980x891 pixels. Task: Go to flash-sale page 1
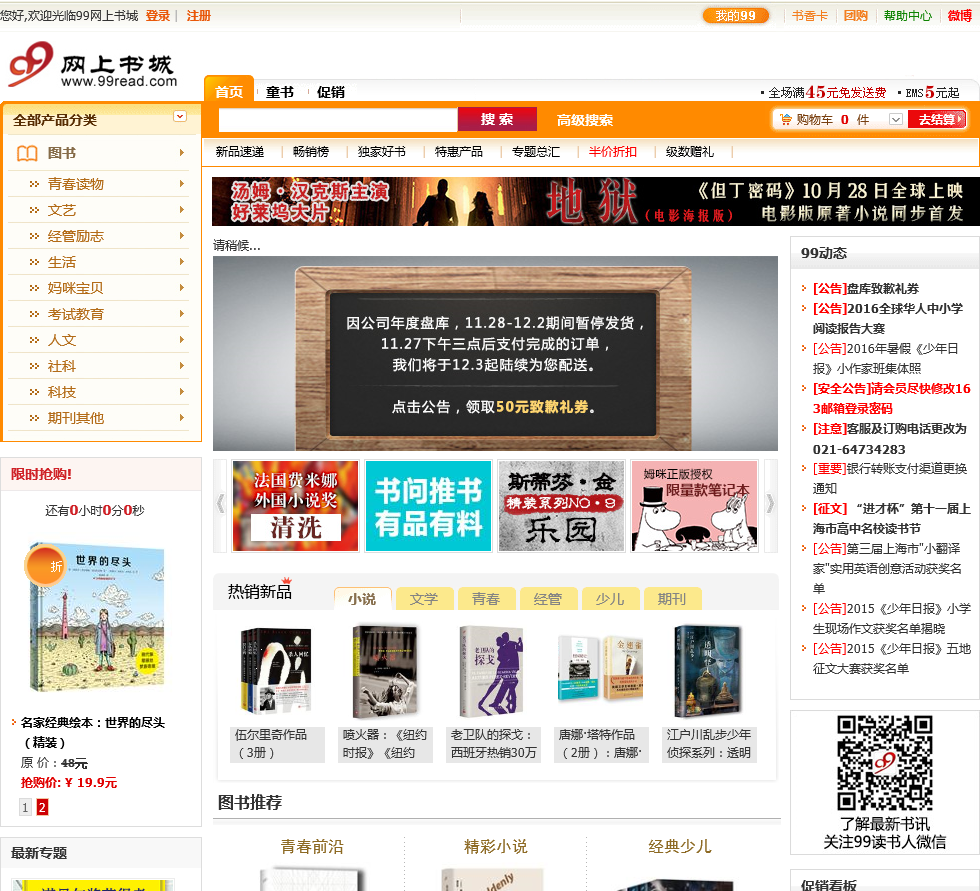point(25,807)
